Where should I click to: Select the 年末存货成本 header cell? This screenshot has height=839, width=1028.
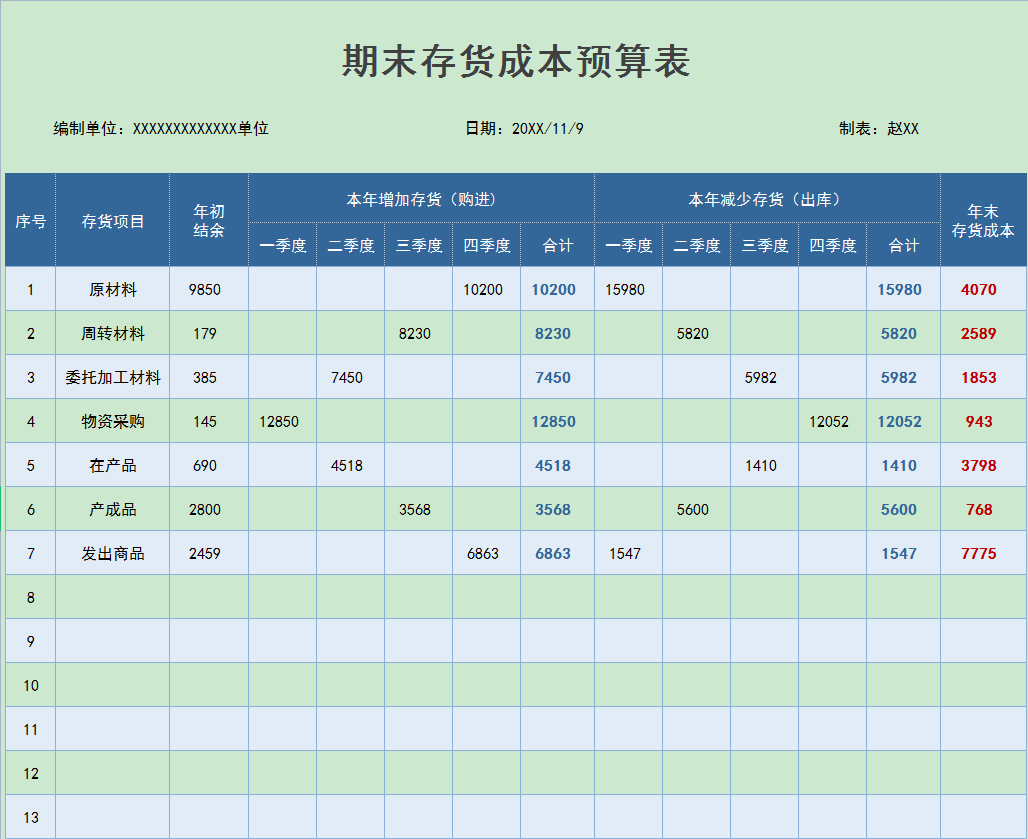[982, 219]
